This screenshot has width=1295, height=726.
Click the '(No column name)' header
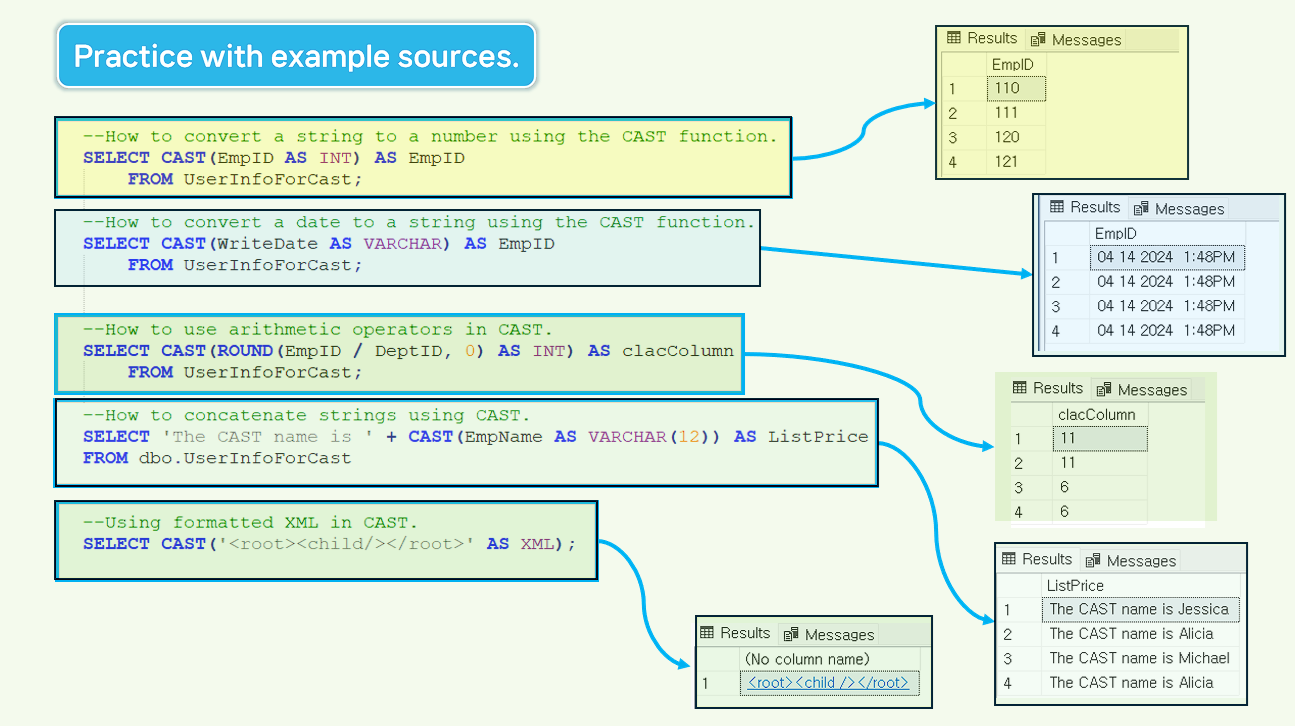pyautogui.click(x=829, y=659)
